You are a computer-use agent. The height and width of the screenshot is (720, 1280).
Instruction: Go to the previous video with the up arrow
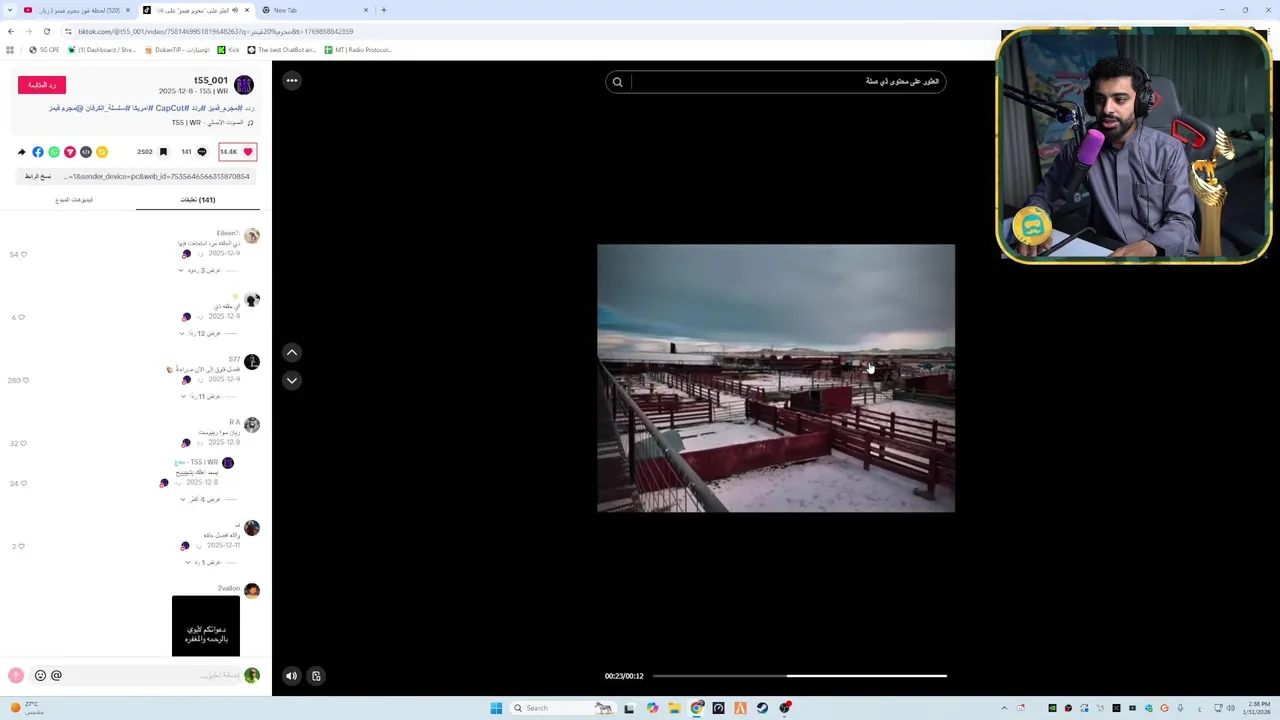coord(292,352)
